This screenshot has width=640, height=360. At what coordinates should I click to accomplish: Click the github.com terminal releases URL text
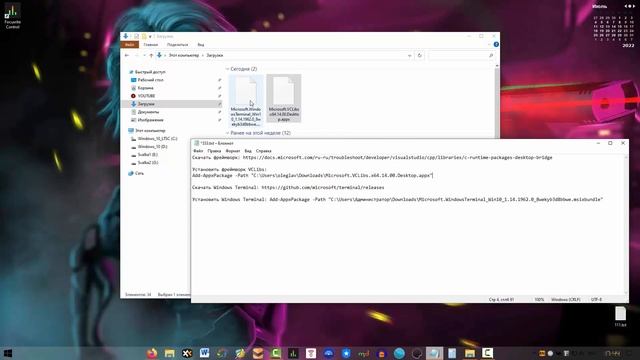[323, 187]
